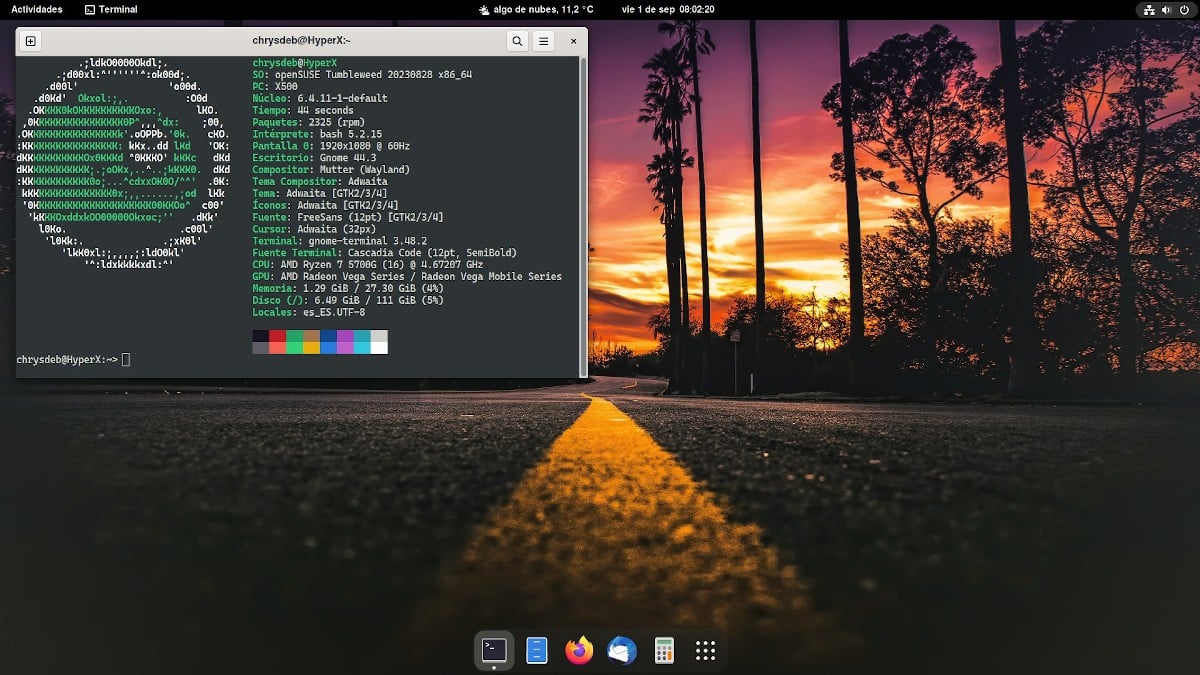Close the terminal window
The height and width of the screenshot is (675, 1200).
[x=573, y=41]
